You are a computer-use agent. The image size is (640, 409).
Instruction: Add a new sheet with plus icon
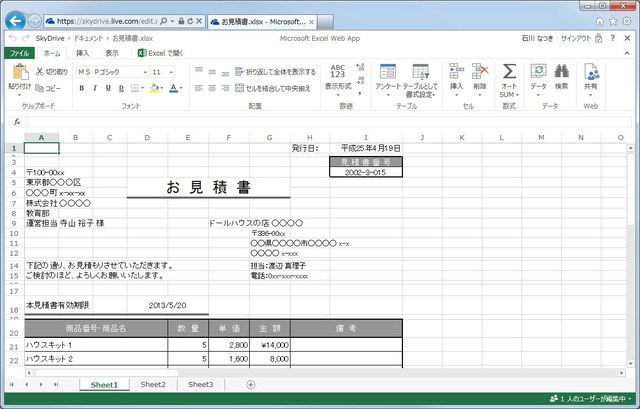(x=250, y=384)
